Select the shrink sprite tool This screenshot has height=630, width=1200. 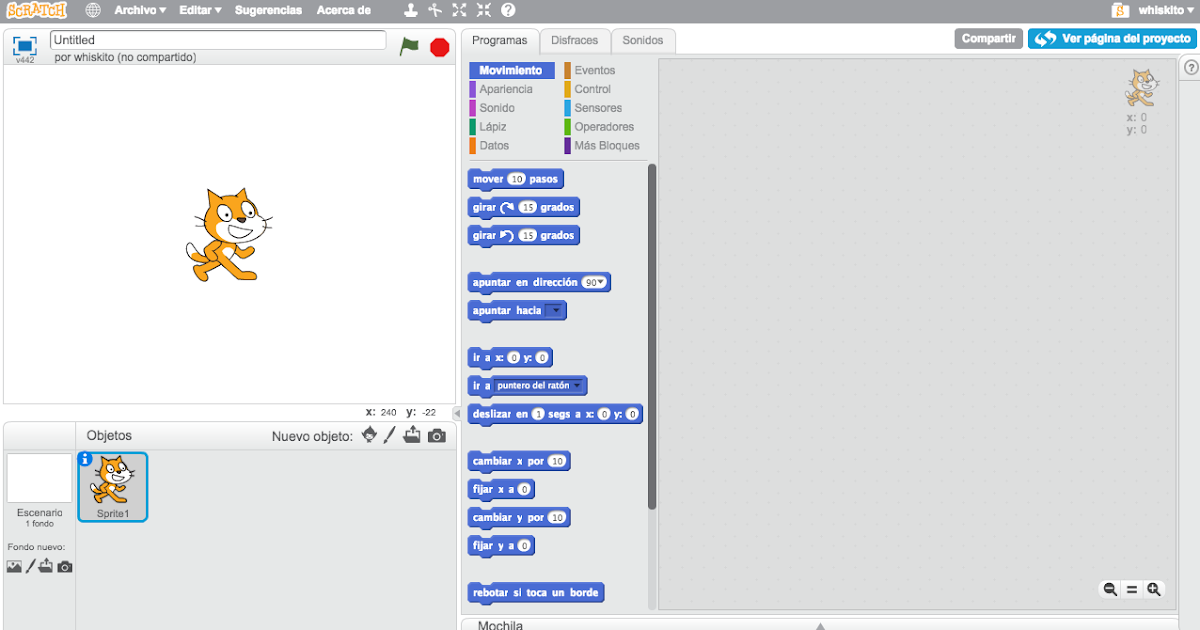(x=486, y=9)
